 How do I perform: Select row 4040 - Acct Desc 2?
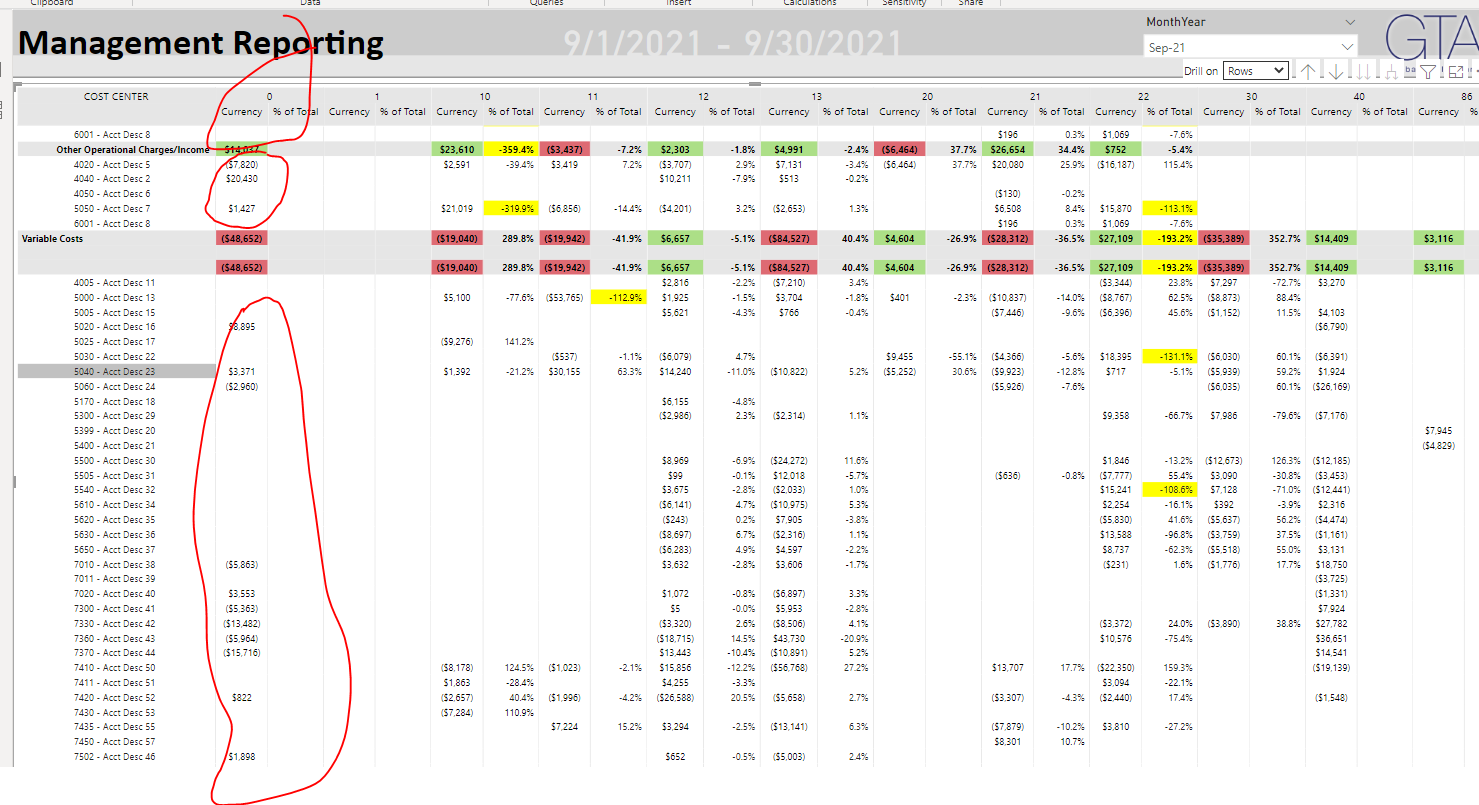click(x=112, y=179)
